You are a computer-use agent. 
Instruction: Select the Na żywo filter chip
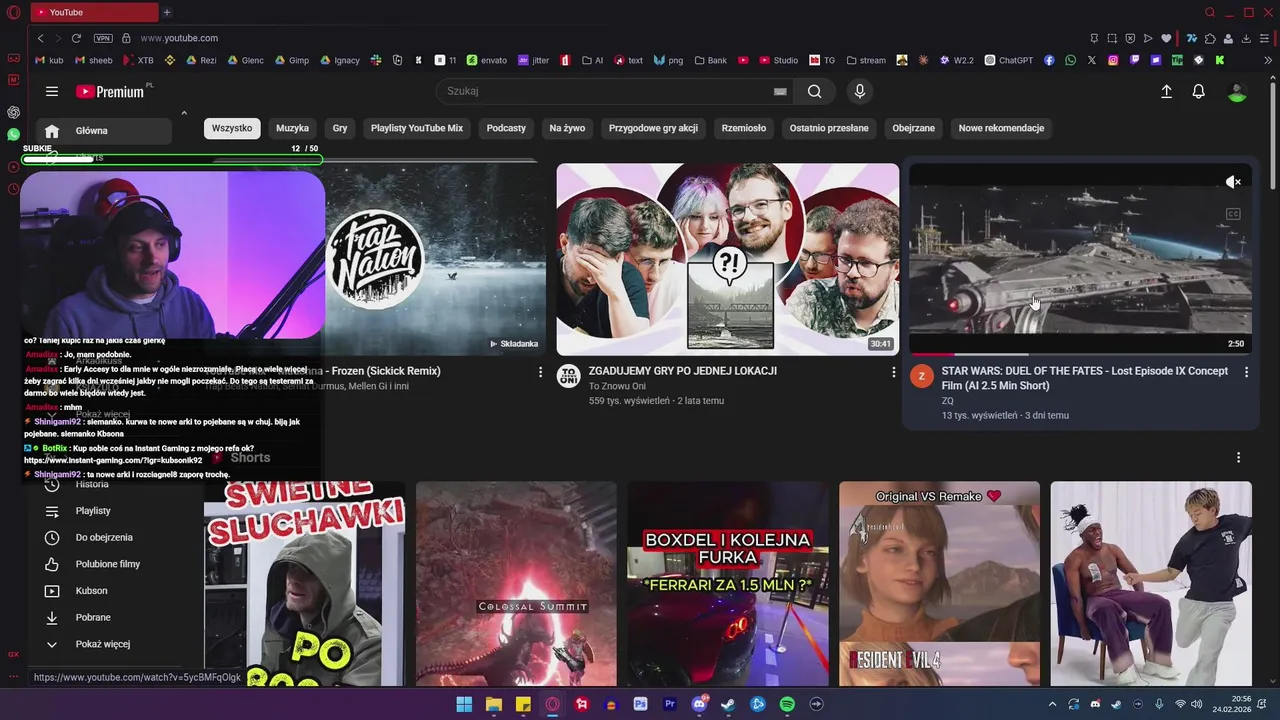point(567,128)
